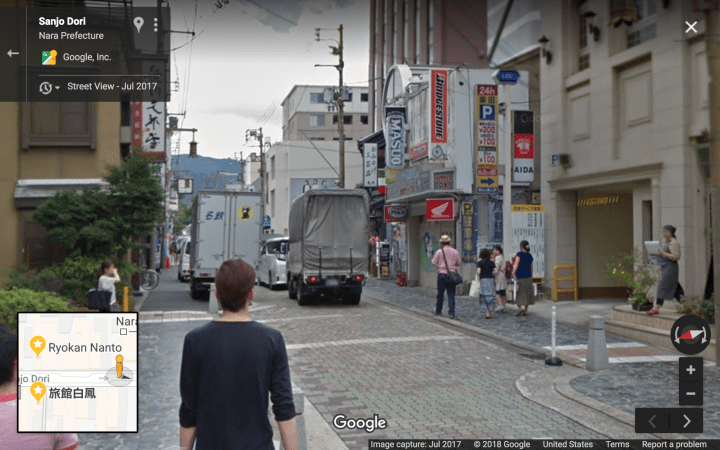Viewport: 720px width, 450px height.
Task: Advance to next image with right chevron
Action: tap(686, 421)
